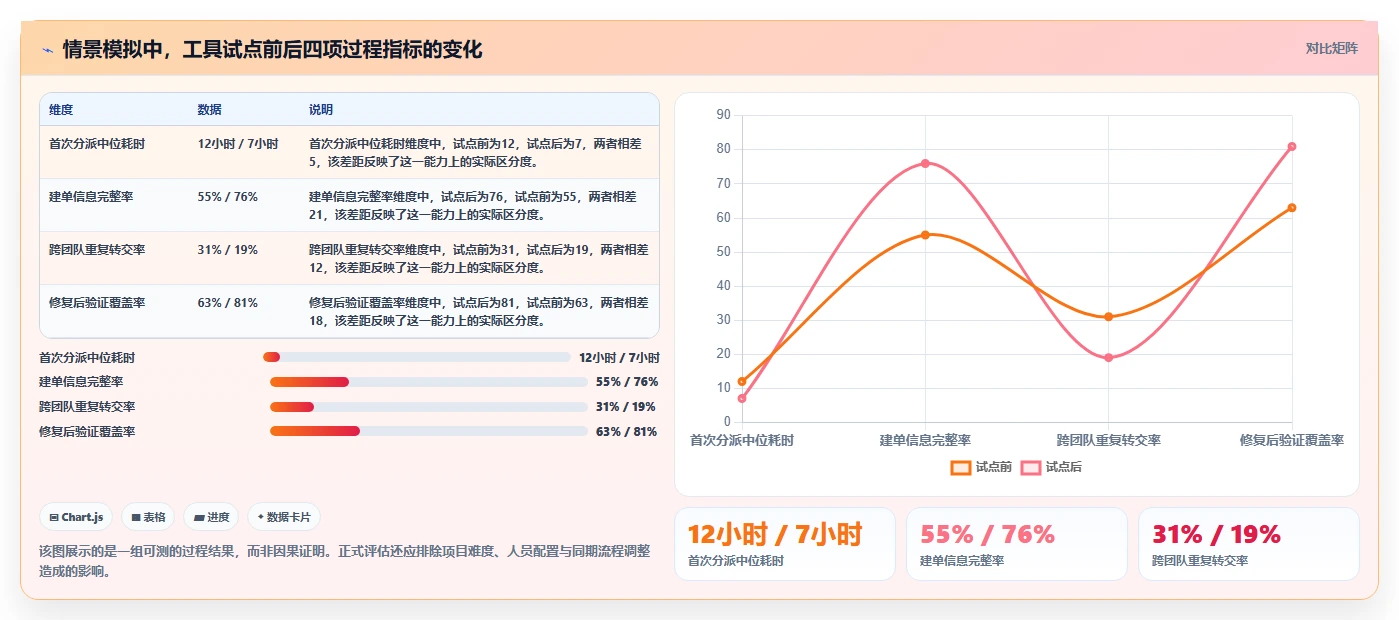Image resolution: width=1399 pixels, height=620 pixels.
Task: Click the 55% / 76% table cell
Action: tap(228, 197)
